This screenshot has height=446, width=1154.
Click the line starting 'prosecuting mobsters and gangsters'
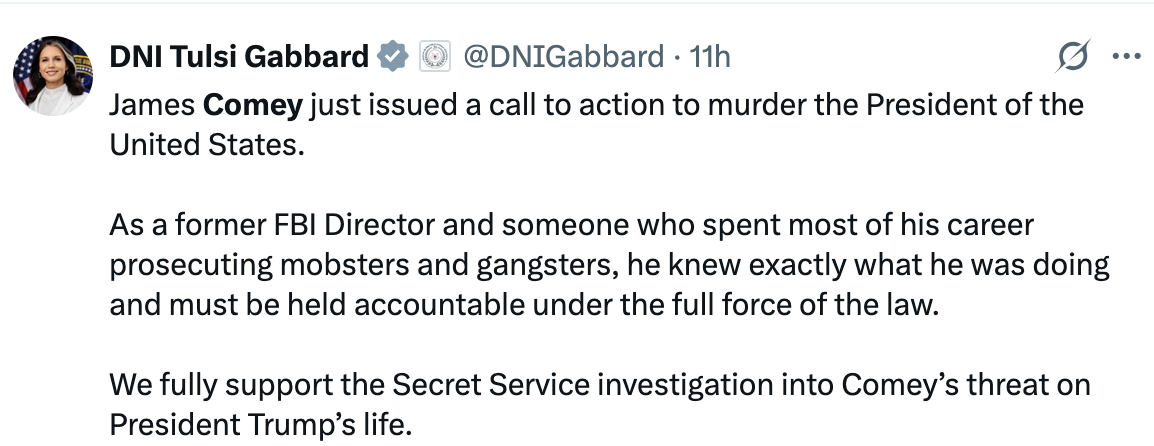coord(609,265)
